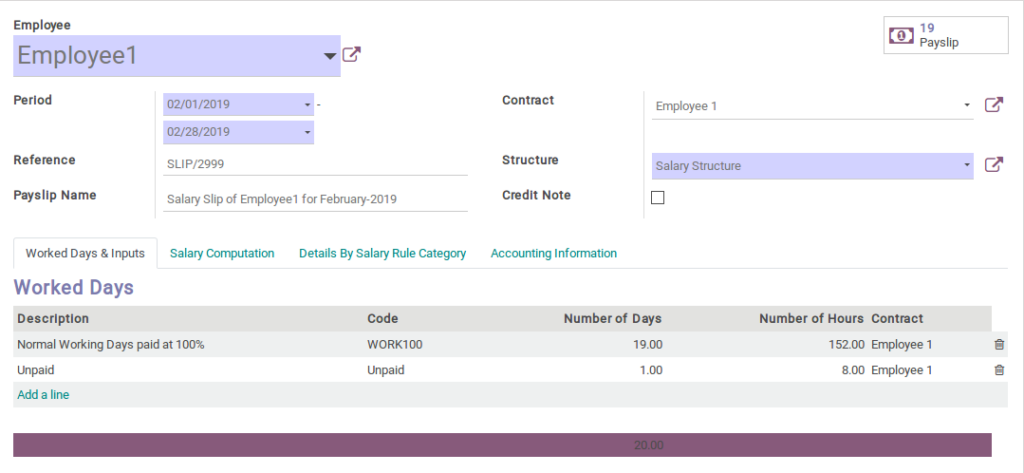Click the money icon in the Payslip button

pos(901,35)
